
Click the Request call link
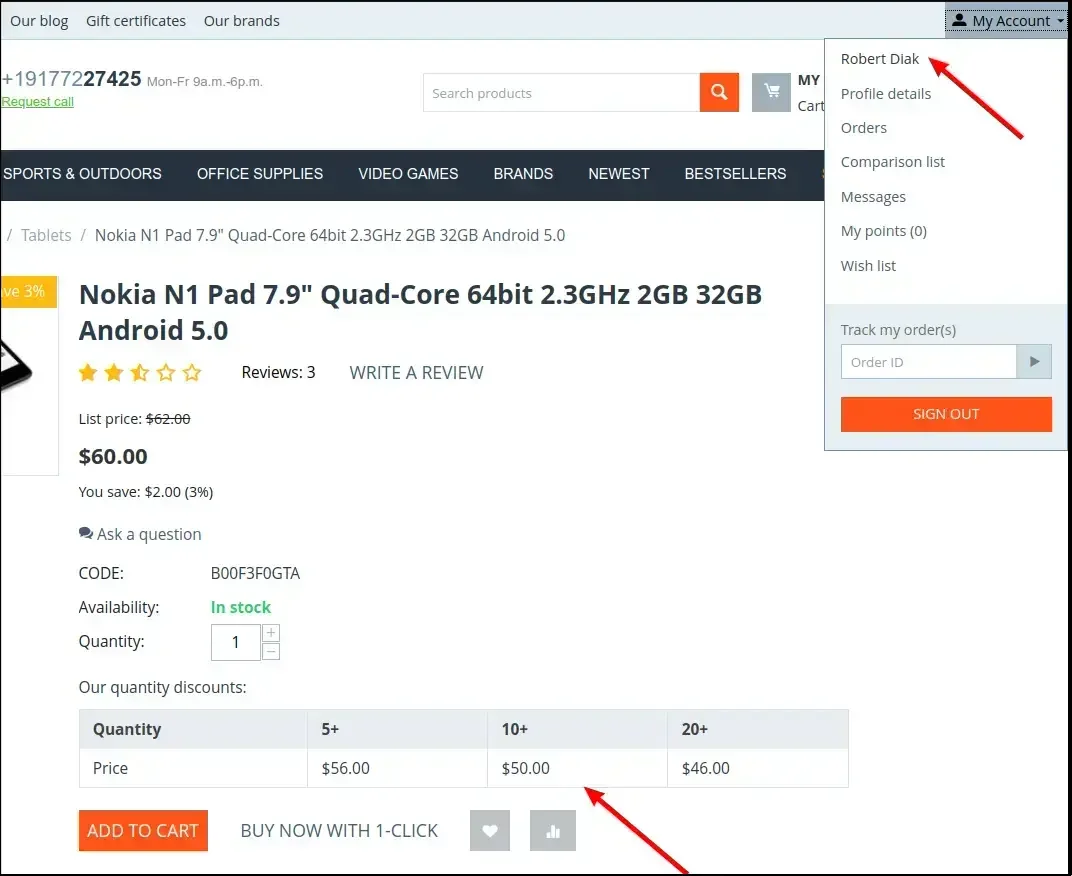coord(38,102)
